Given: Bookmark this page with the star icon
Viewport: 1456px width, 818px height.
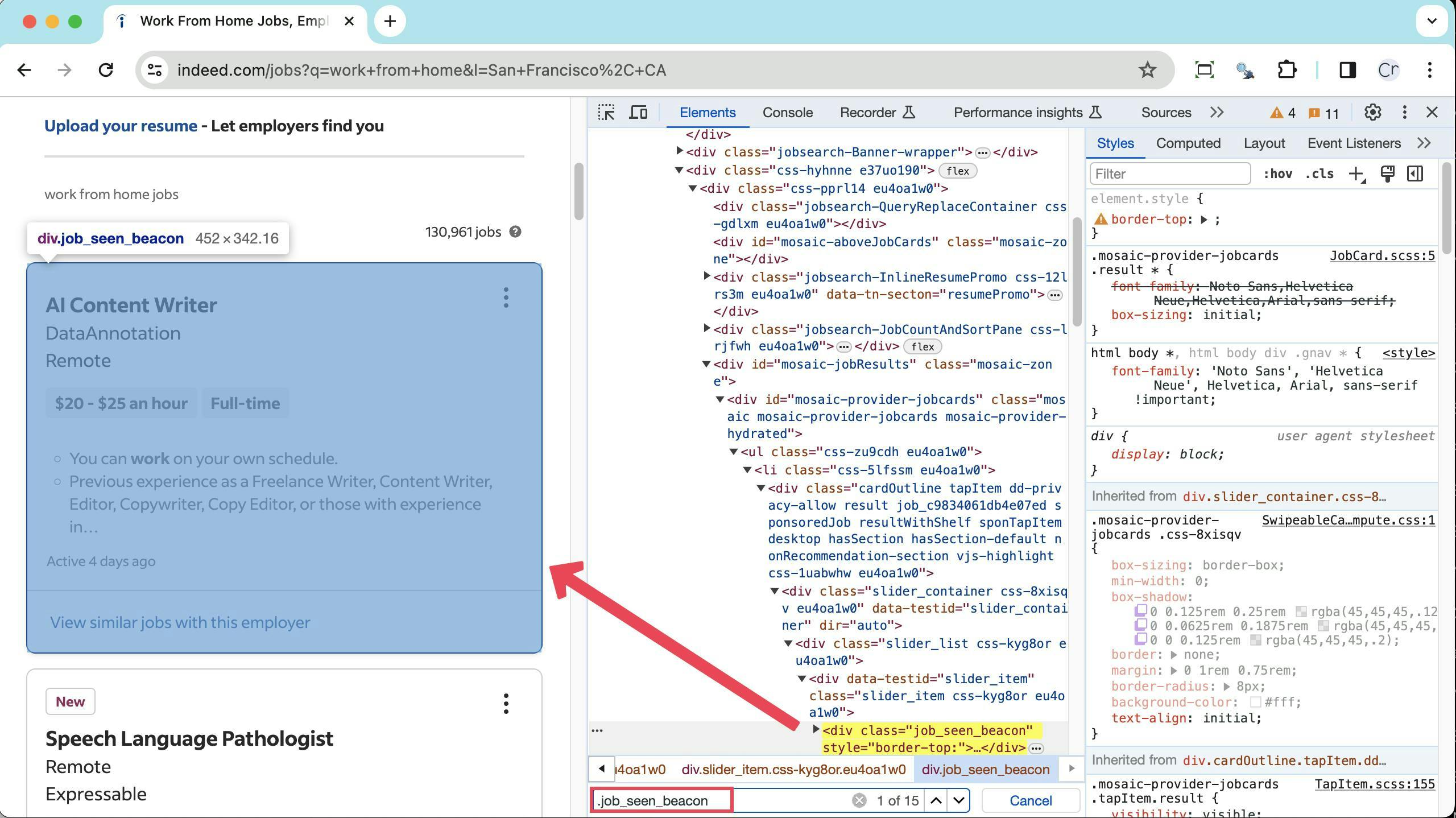Looking at the screenshot, I should click(1147, 70).
